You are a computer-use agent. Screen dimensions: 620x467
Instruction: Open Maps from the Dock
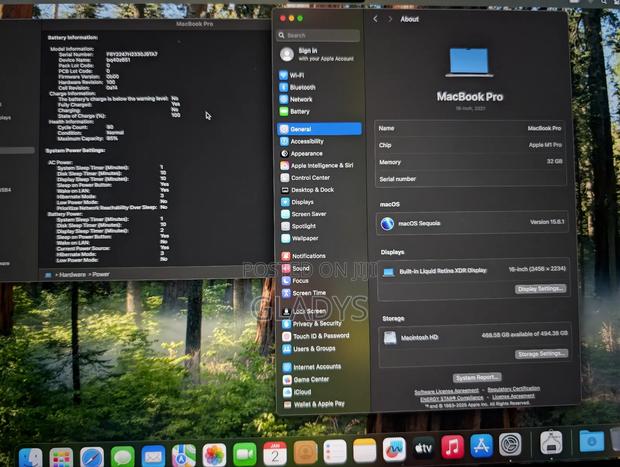tap(184, 456)
